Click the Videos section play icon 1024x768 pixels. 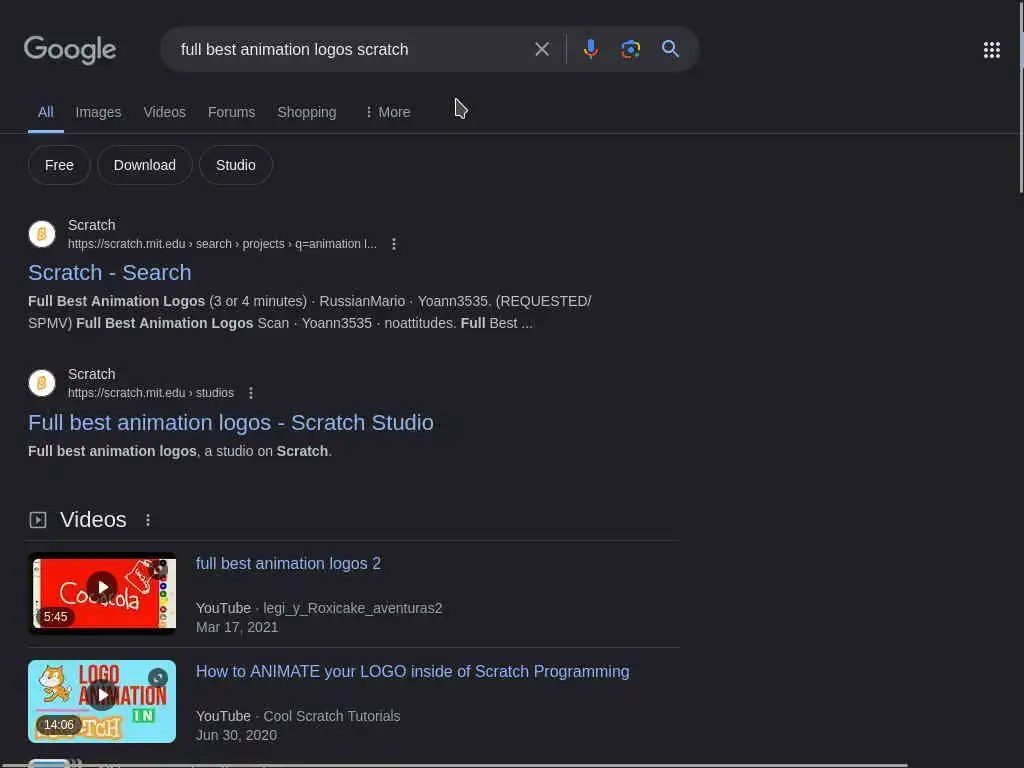click(x=38, y=520)
